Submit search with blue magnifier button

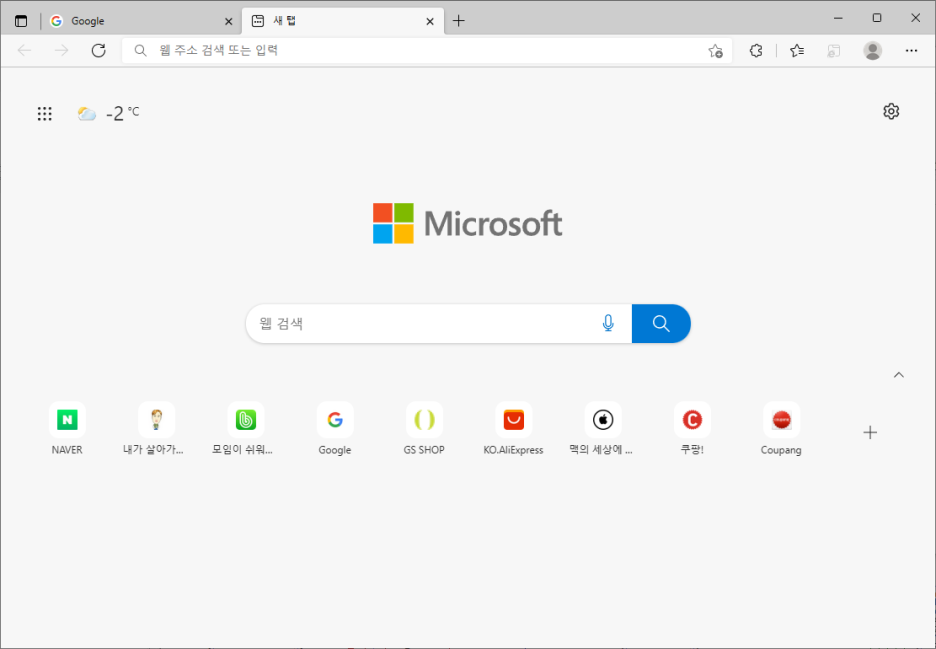pyautogui.click(x=661, y=324)
